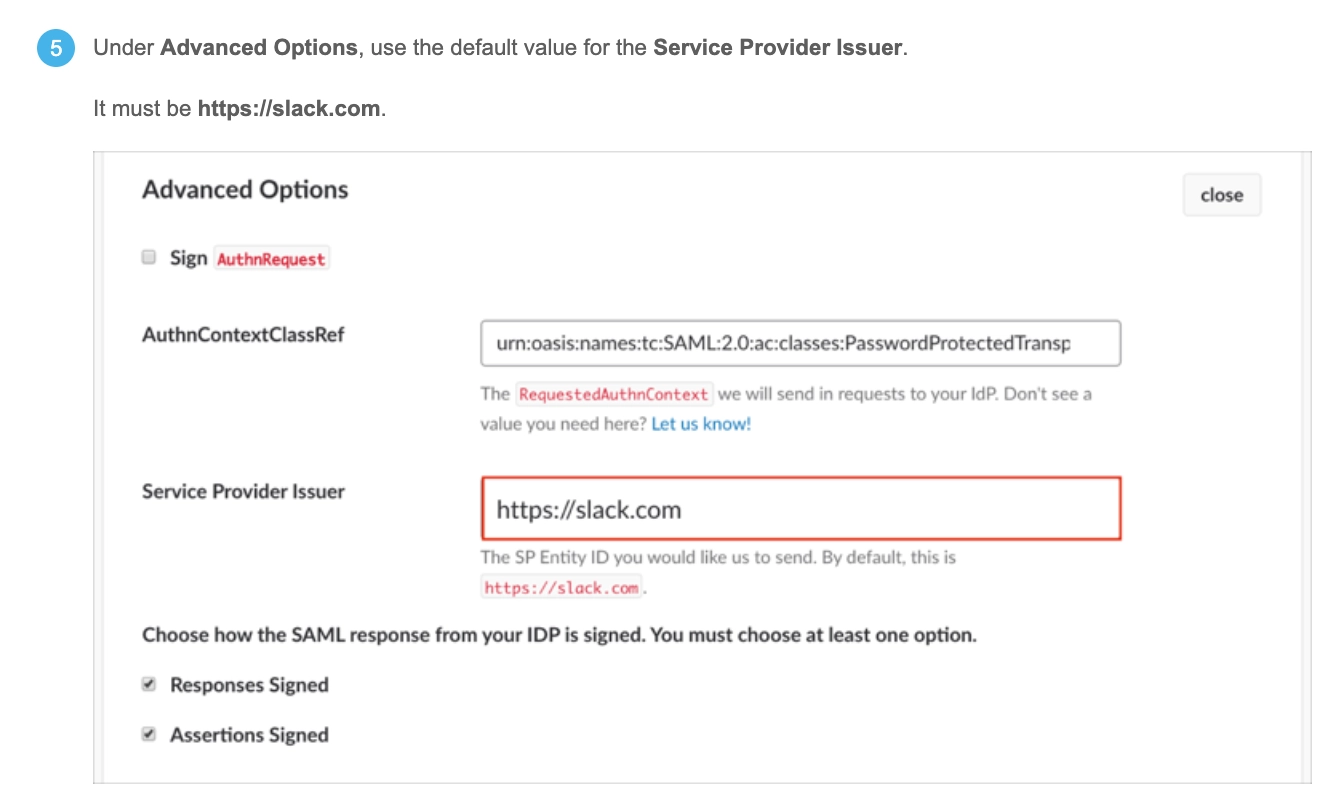Click bold Advanced Options in step instruction
This screenshot has height=800, width=1342.
[x=259, y=48]
